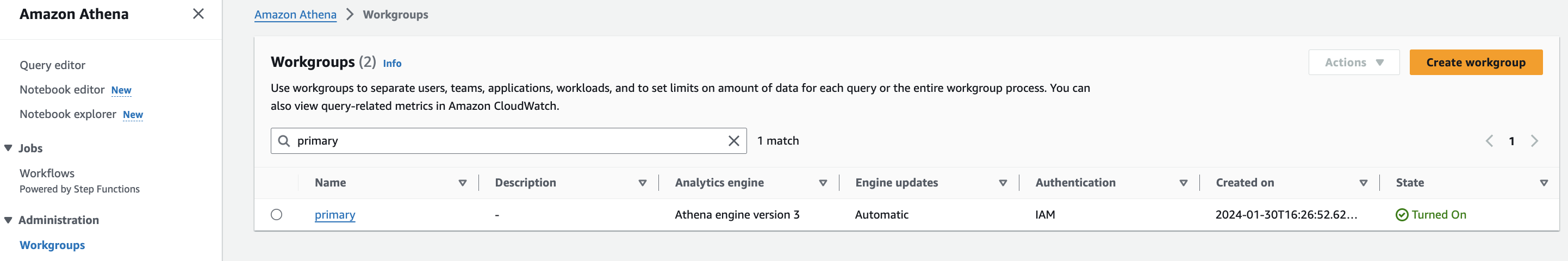Open Query editor
Image resolution: width=1568 pixels, height=261 pixels.
click(x=52, y=65)
